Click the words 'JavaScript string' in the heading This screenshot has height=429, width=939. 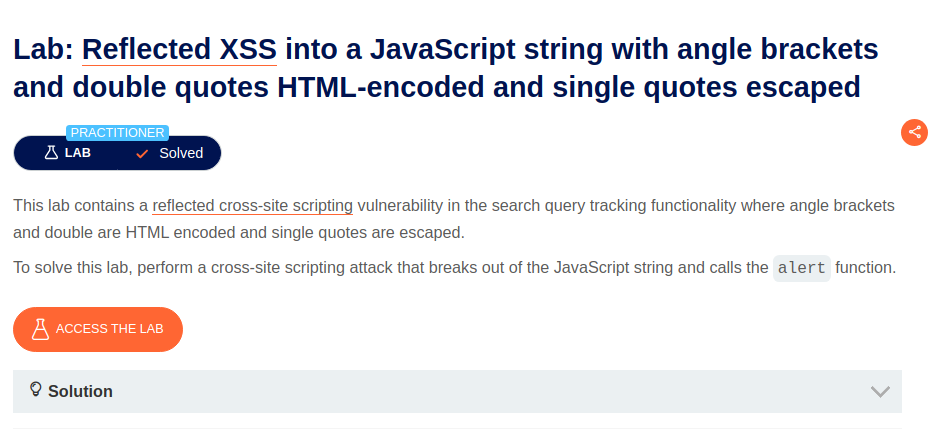484,49
